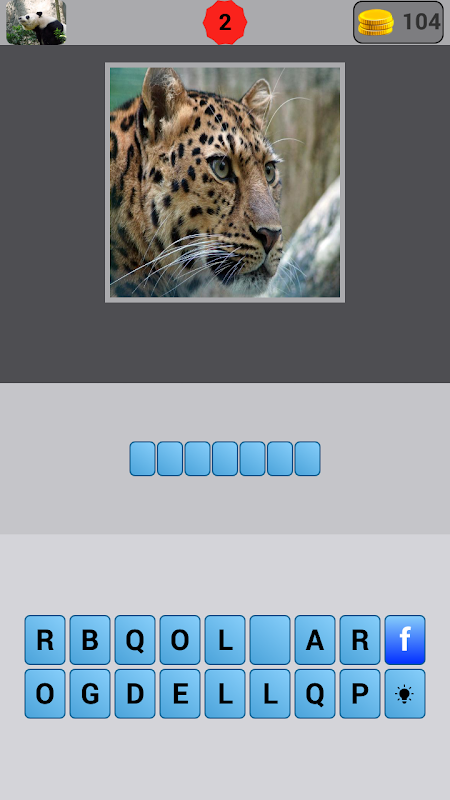Select the Q tile in bottom row
Screen dimensions: 450x800
(315, 694)
